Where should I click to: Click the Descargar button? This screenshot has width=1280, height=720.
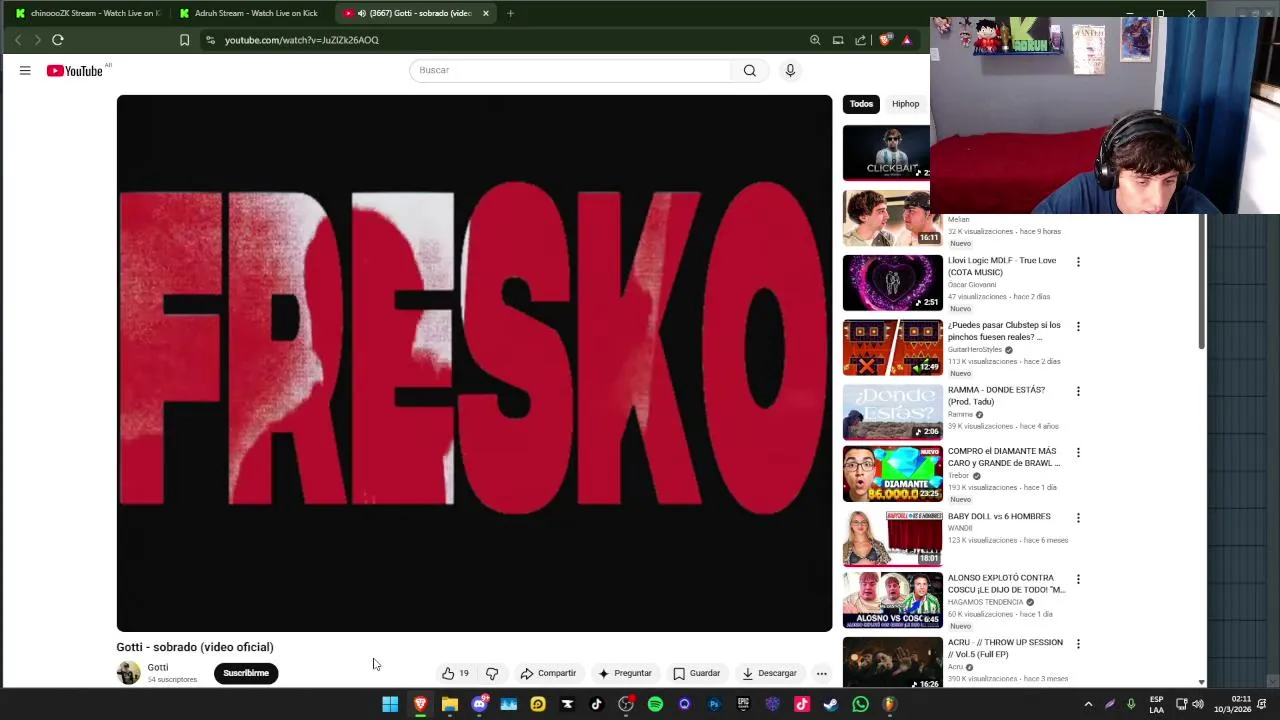[769, 673]
